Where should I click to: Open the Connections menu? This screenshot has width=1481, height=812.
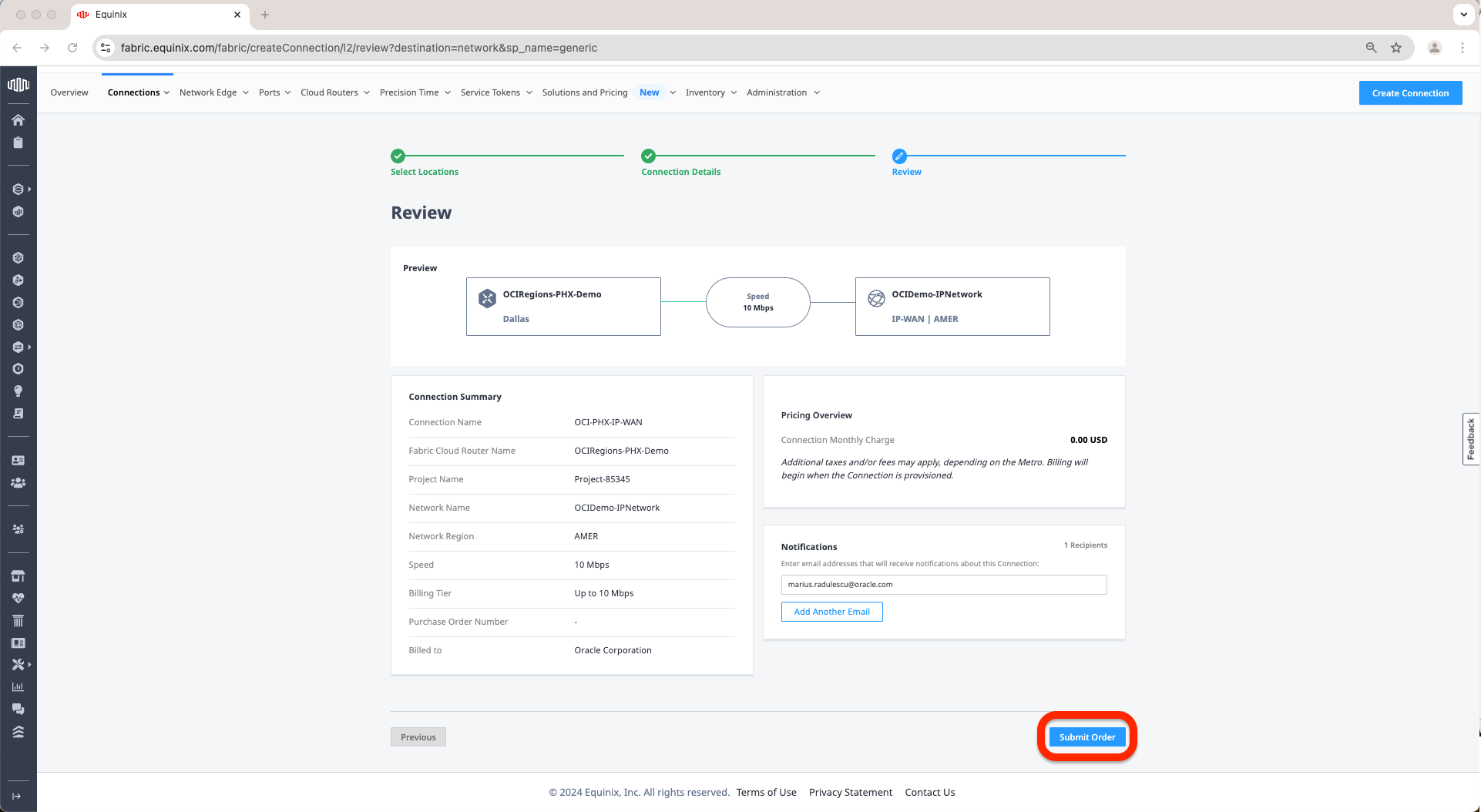[x=138, y=92]
